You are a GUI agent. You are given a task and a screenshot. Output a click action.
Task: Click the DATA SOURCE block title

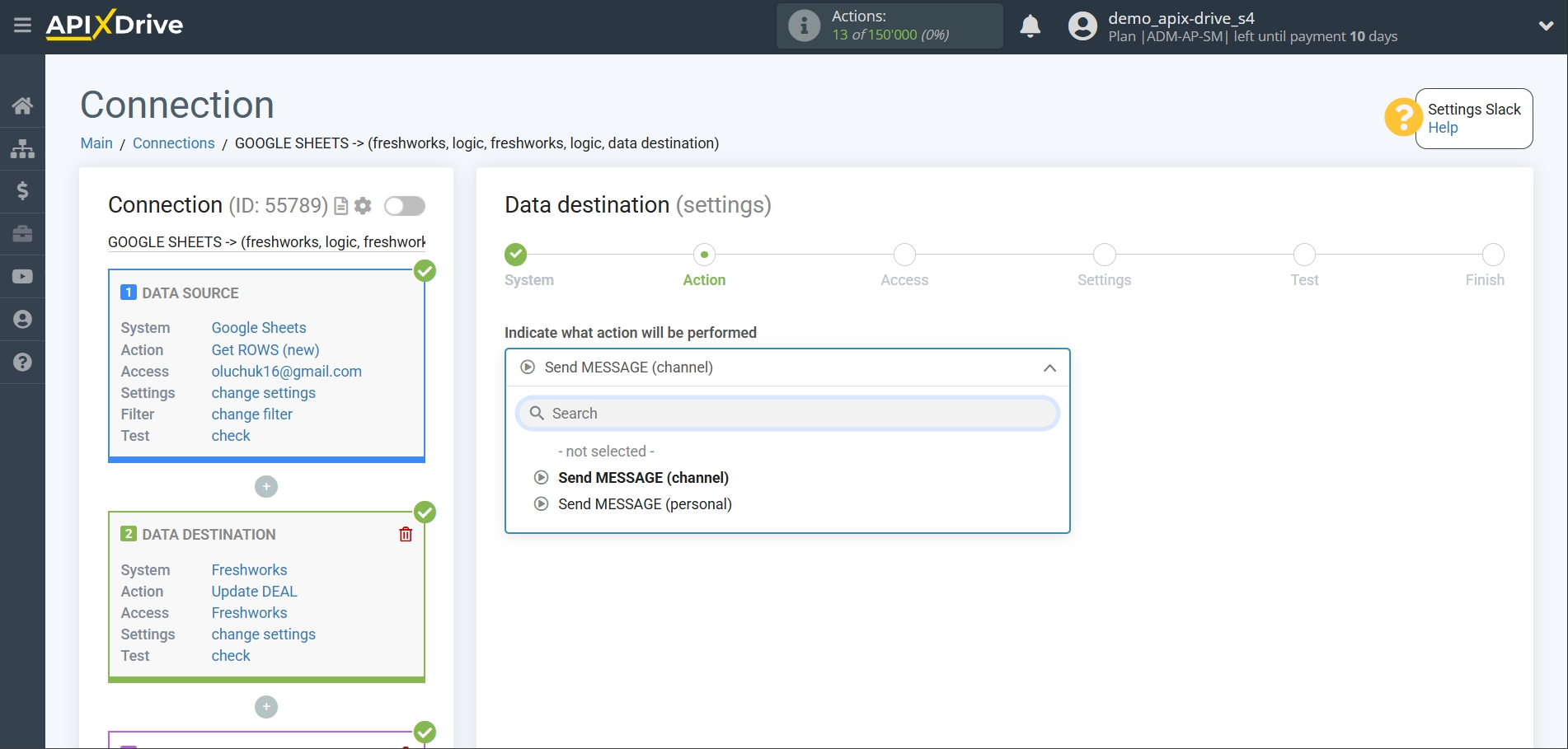[x=190, y=293]
